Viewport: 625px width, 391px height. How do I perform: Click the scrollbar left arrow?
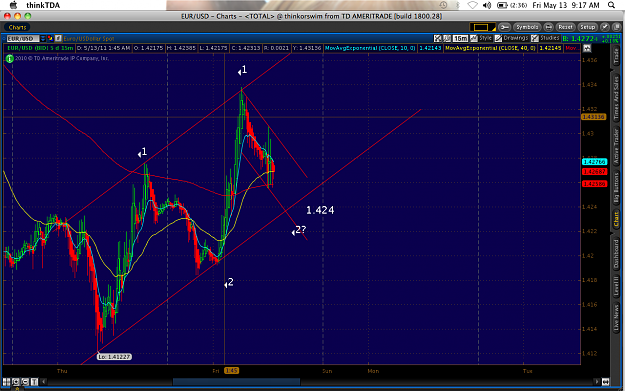(x=44, y=382)
